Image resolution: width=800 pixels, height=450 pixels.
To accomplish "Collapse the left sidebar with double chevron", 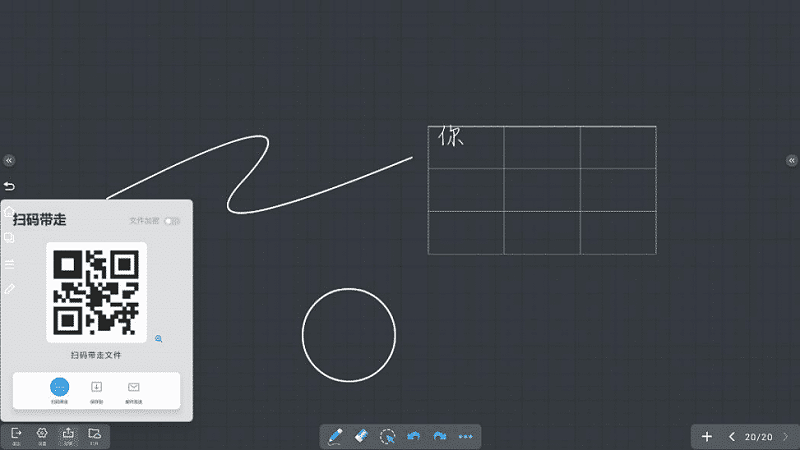I will click(9, 161).
